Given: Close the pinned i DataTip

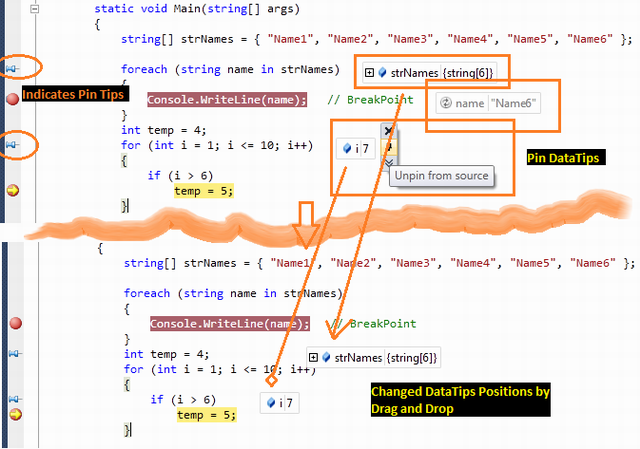Looking at the screenshot, I should 388,131.
